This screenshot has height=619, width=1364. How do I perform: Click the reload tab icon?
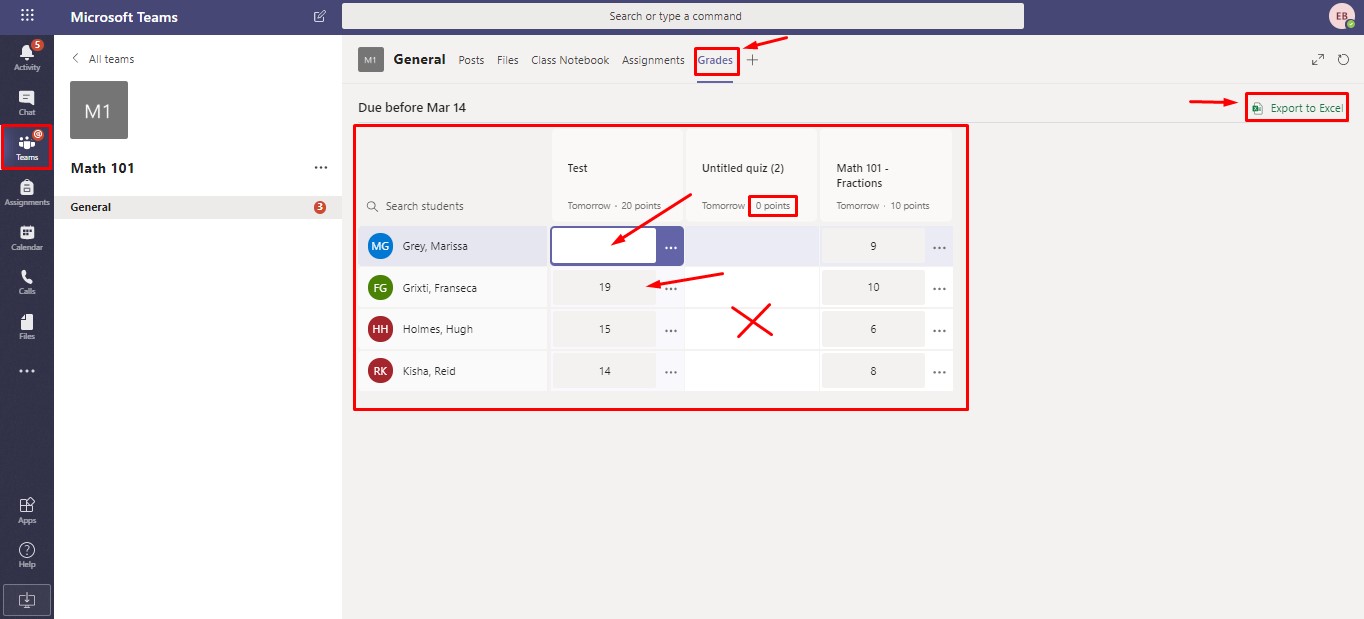pyautogui.click(x=1344, y=60)
